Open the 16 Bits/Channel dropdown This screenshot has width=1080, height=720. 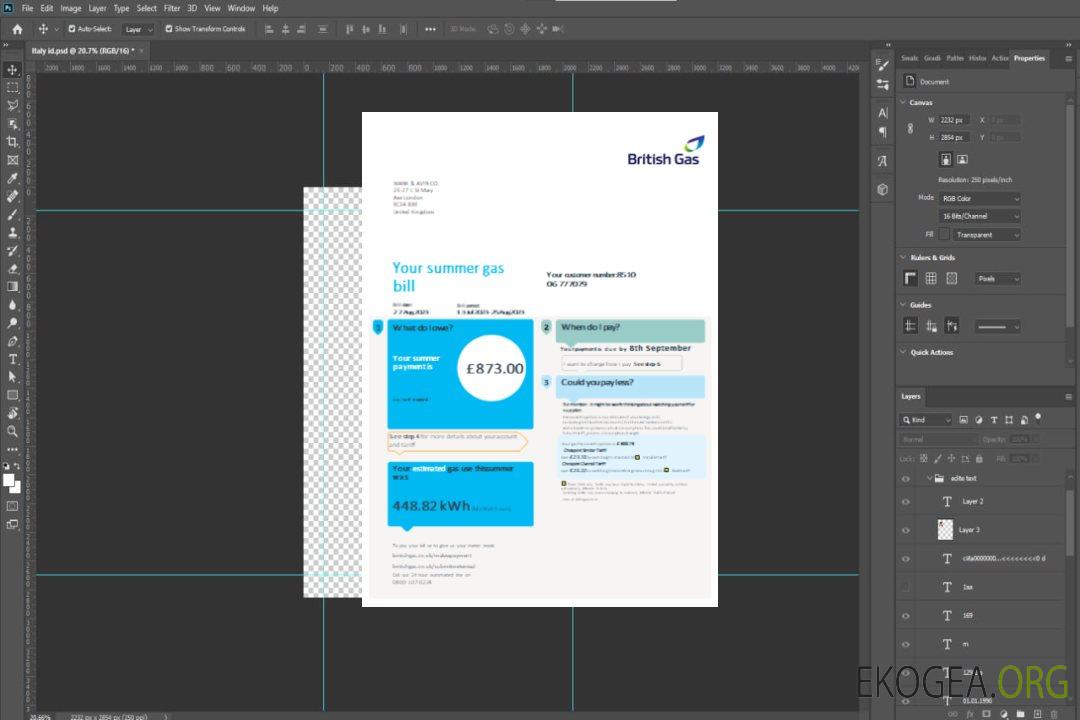981,216
